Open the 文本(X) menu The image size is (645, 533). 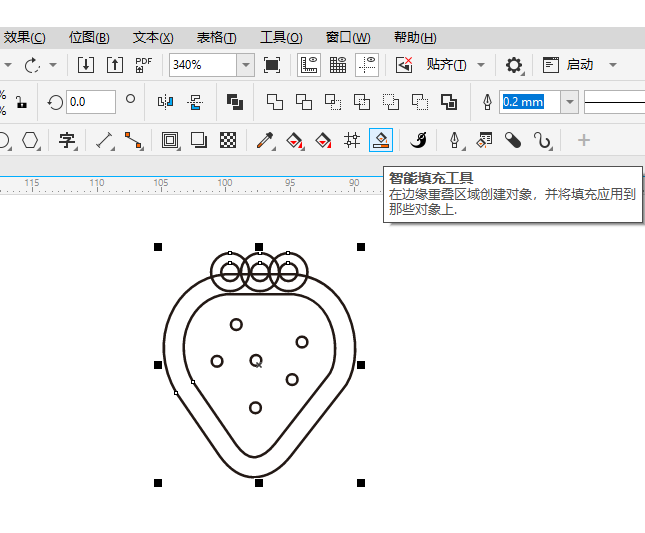pos(153,38)
